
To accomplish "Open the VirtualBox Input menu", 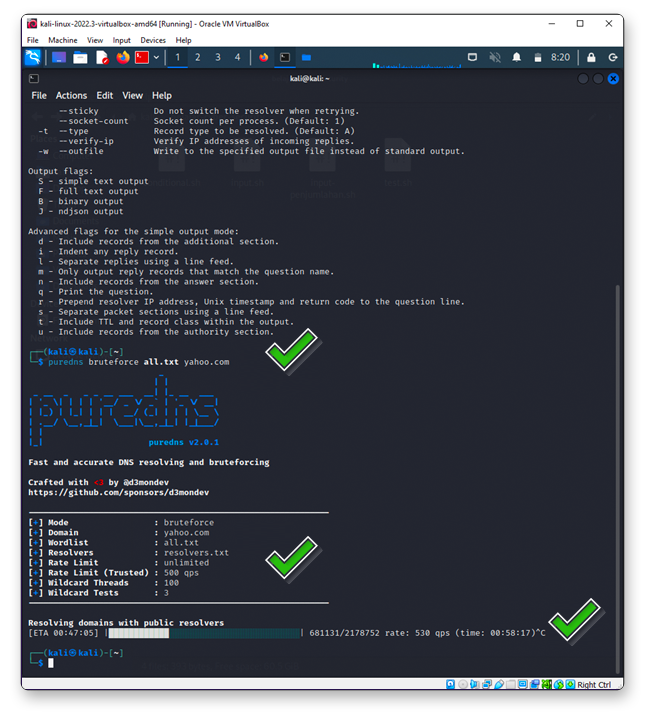I will tap(121, 40).
